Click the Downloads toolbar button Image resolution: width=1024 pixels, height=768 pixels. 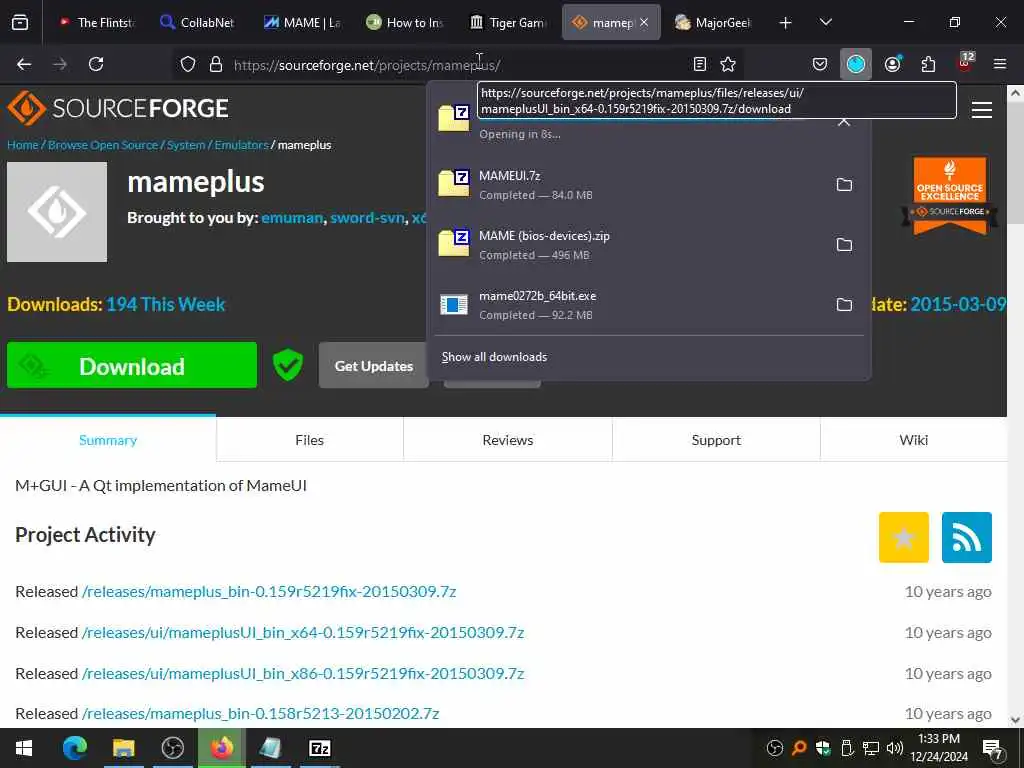(856, 64)
